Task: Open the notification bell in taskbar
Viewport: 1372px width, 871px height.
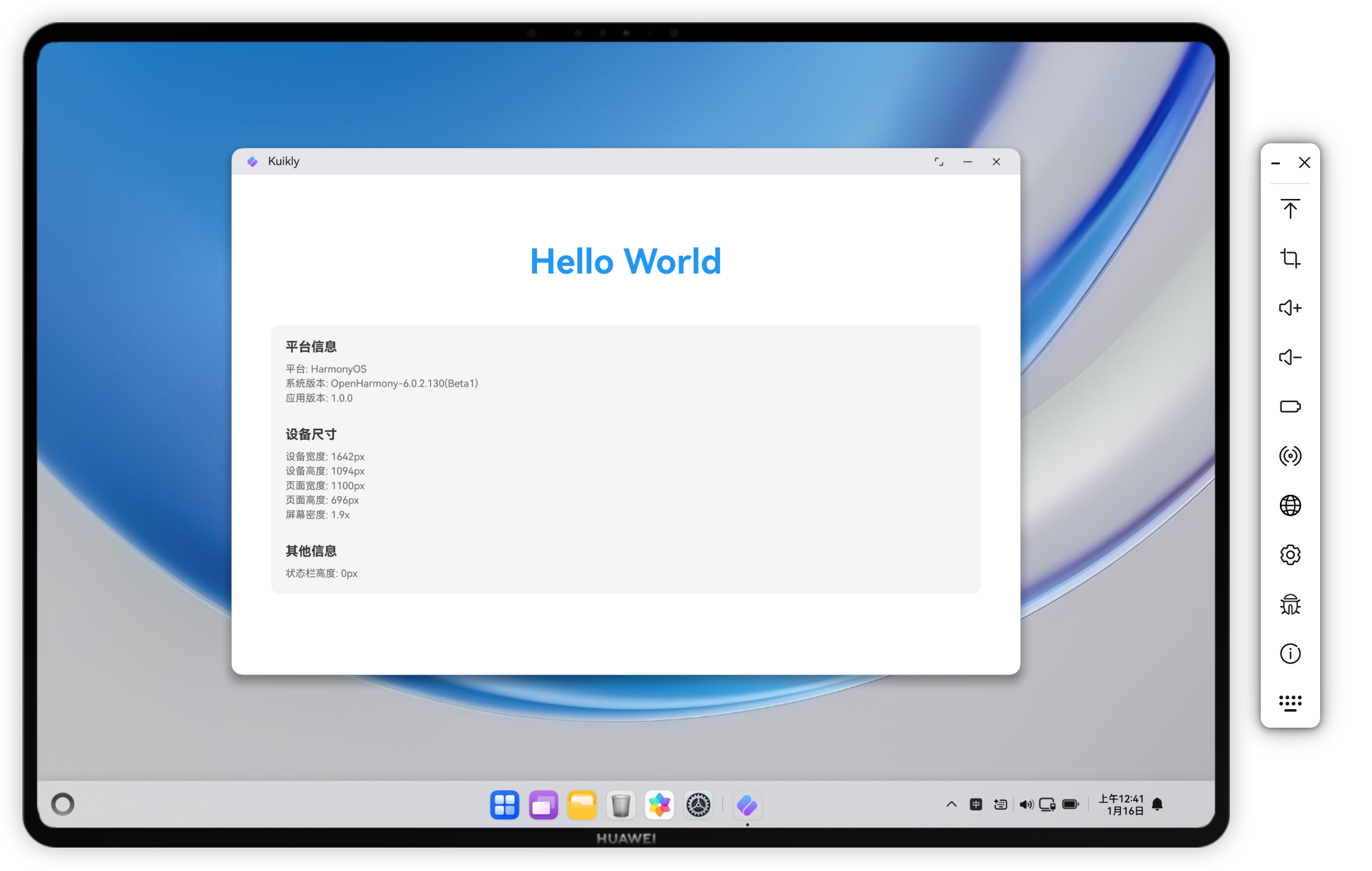Action: click(x=1158, y=804)
